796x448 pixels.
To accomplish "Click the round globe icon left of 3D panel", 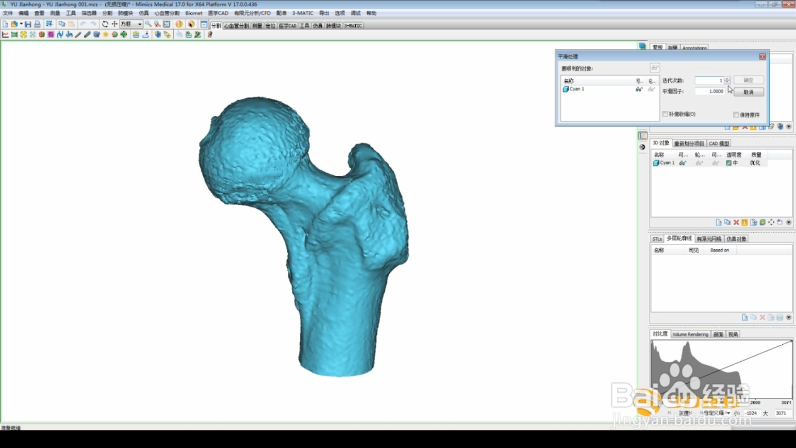I will tap(642, 147).
